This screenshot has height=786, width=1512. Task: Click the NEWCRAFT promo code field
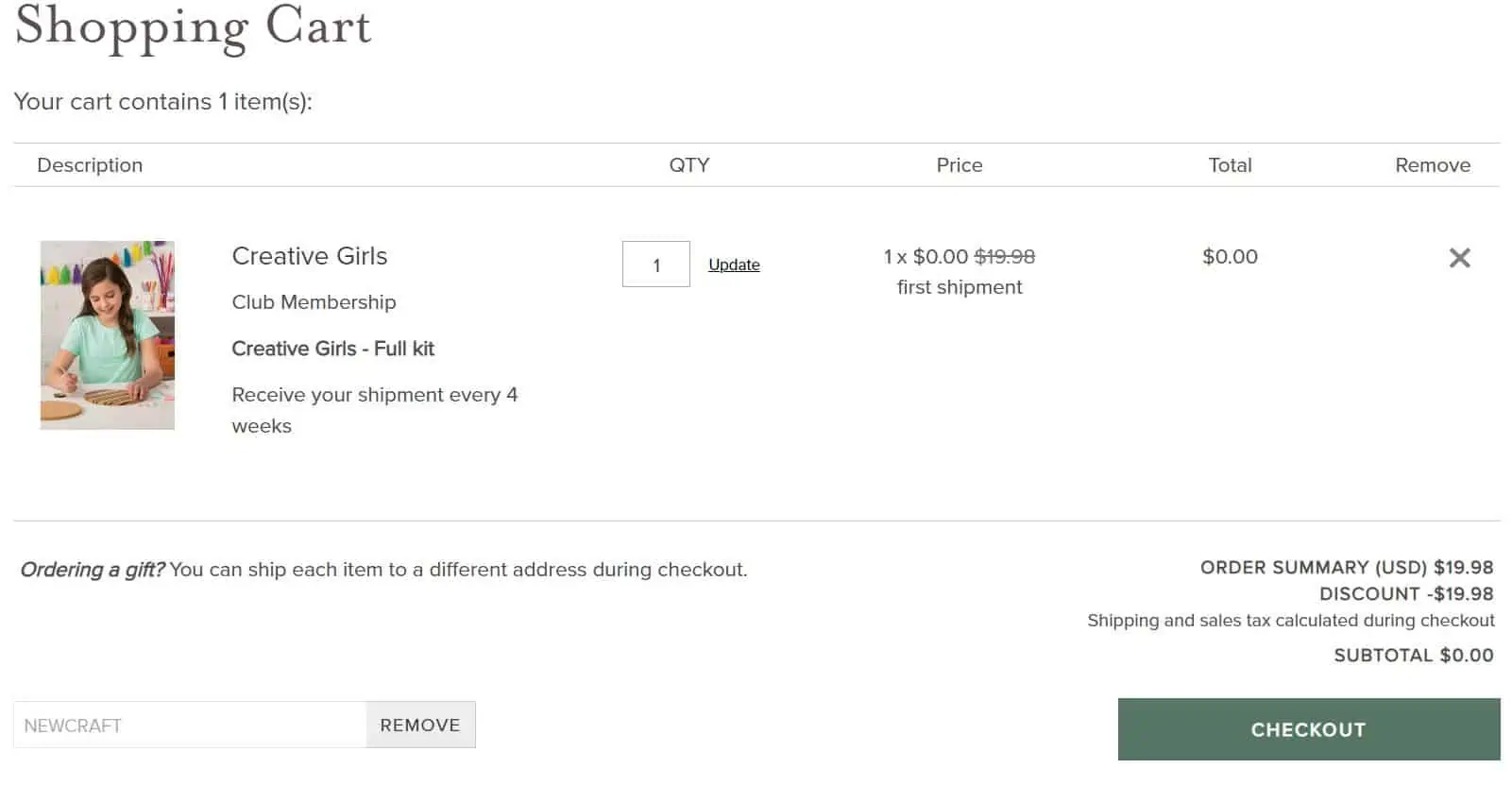click(190, 725)
